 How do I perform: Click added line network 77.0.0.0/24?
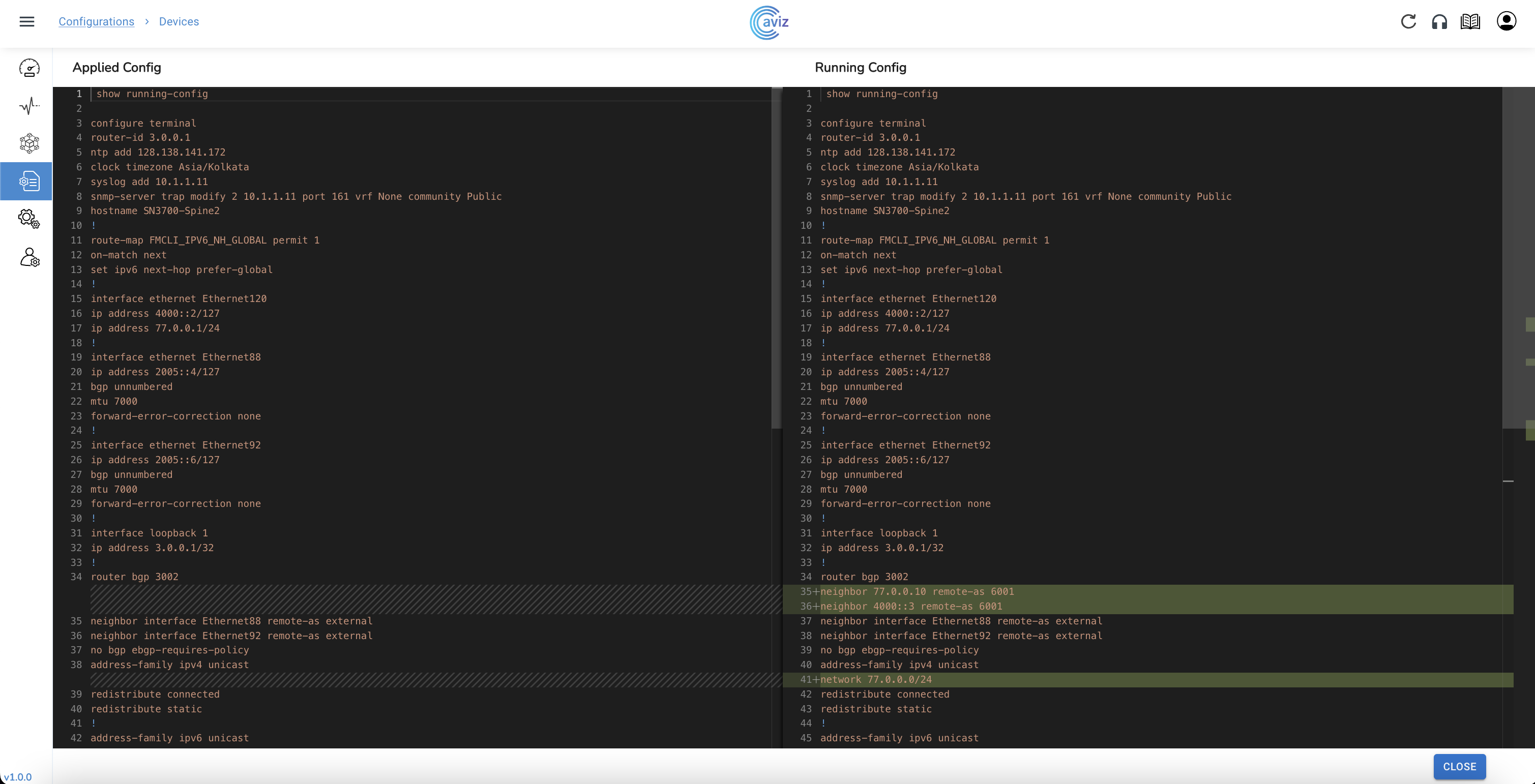click(x=875, y=680)
